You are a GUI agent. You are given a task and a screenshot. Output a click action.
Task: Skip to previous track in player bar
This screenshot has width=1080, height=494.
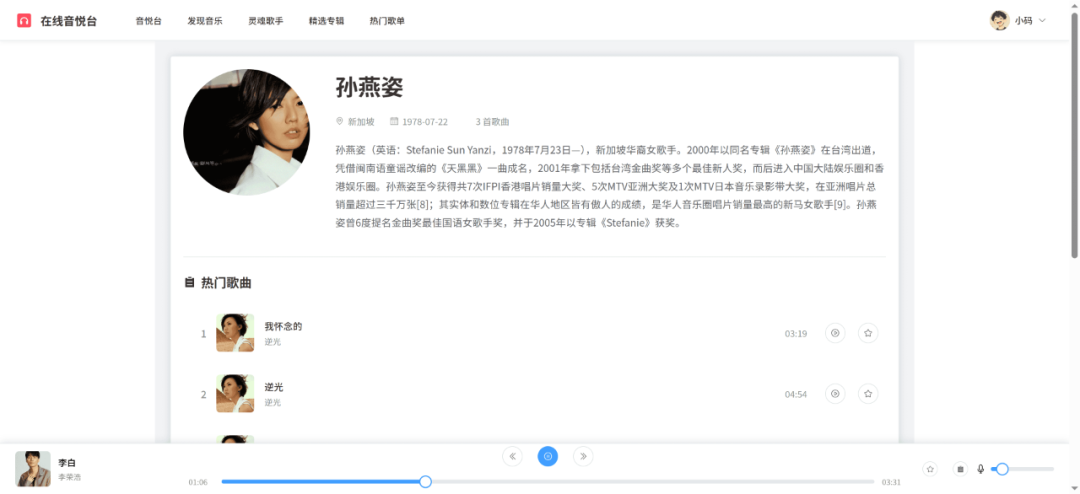tap(512, 456)
